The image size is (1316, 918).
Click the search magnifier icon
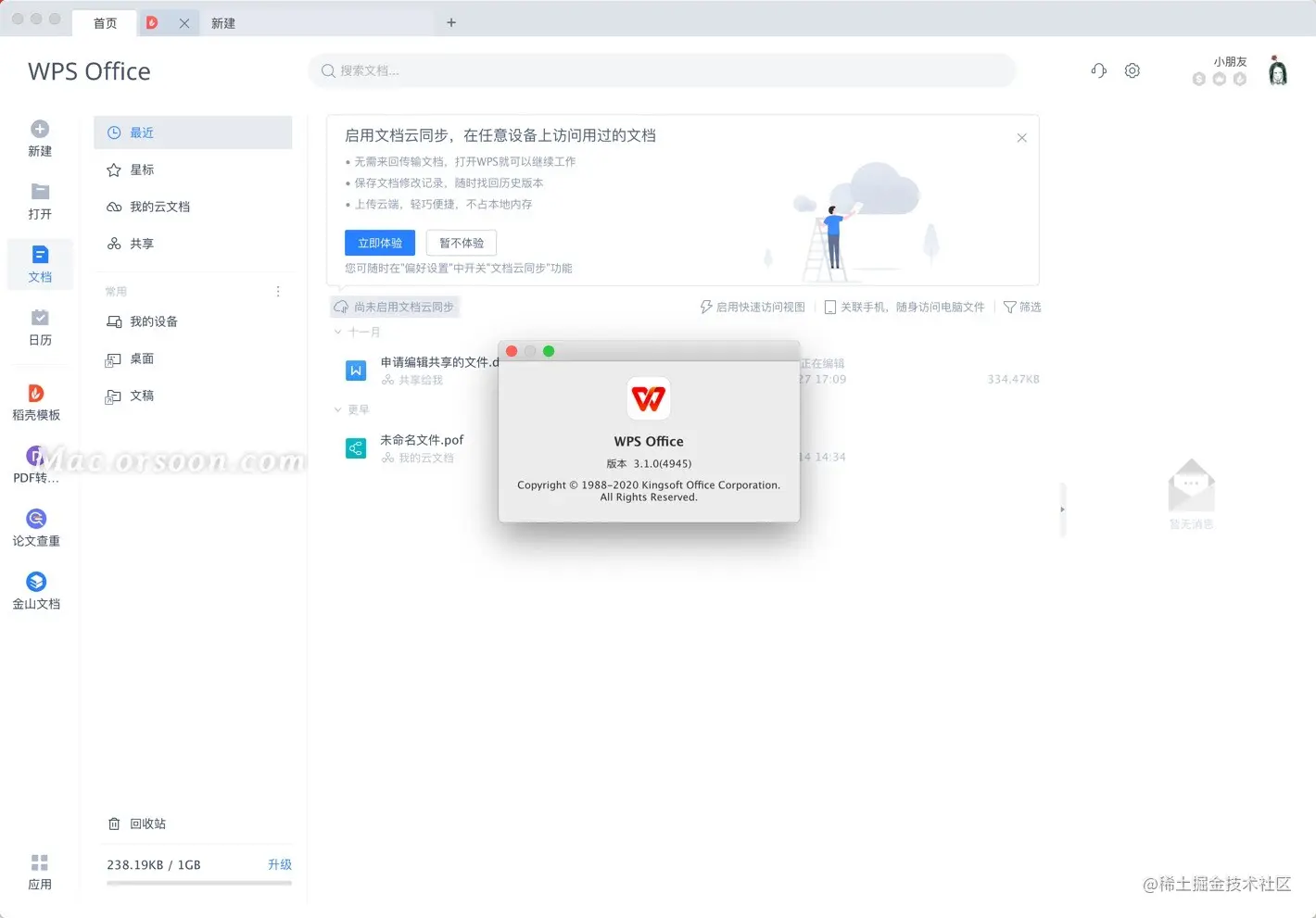point(328,70)
